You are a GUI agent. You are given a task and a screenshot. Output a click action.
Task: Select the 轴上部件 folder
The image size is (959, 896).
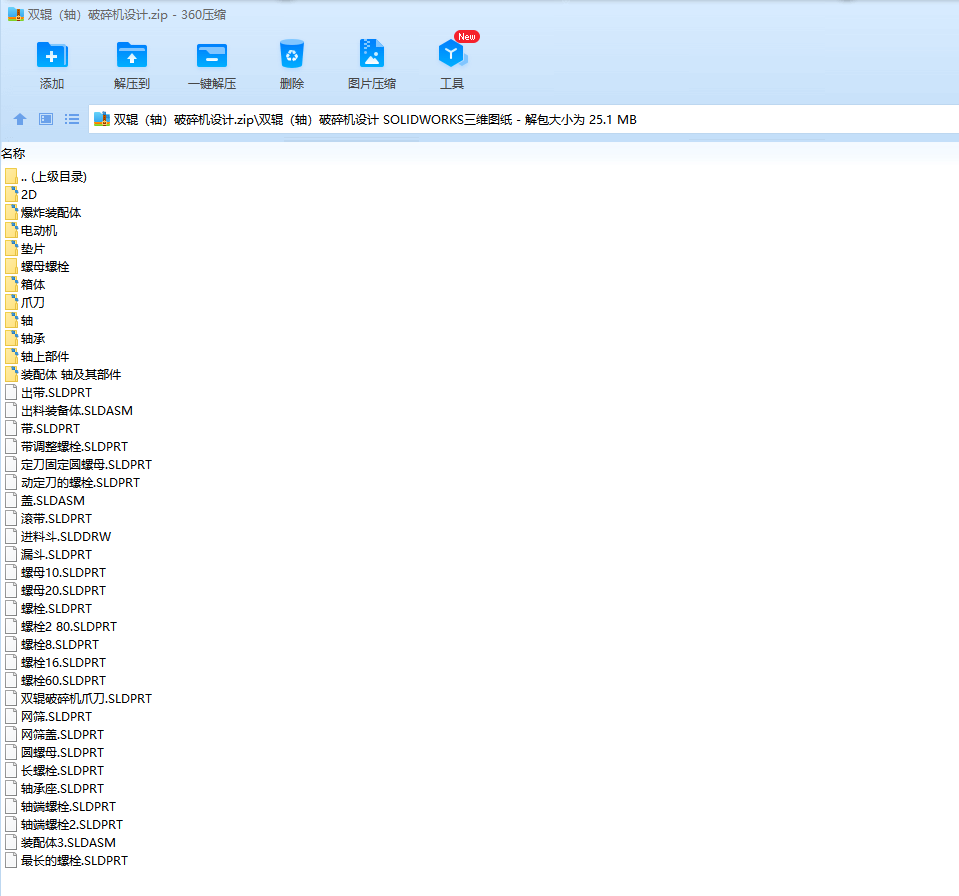click(x=37, y=357)
